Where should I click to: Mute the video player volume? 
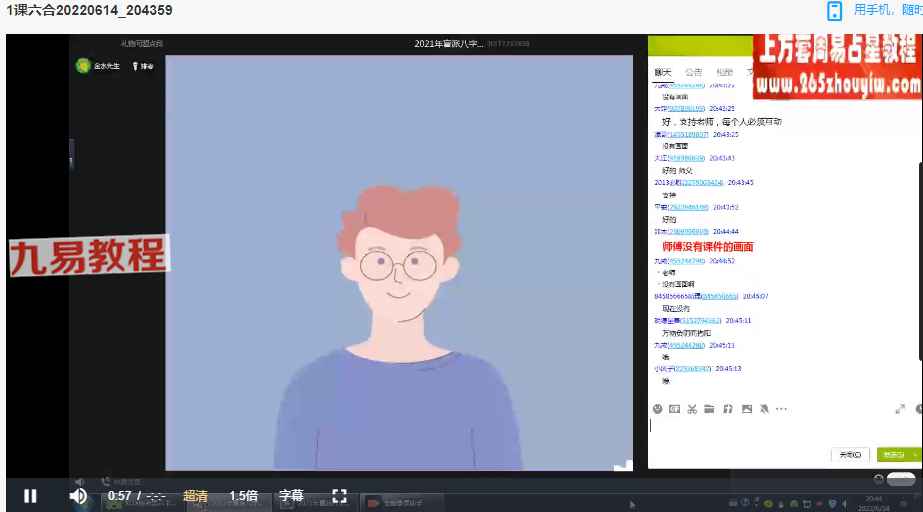(x=77, y=495)
